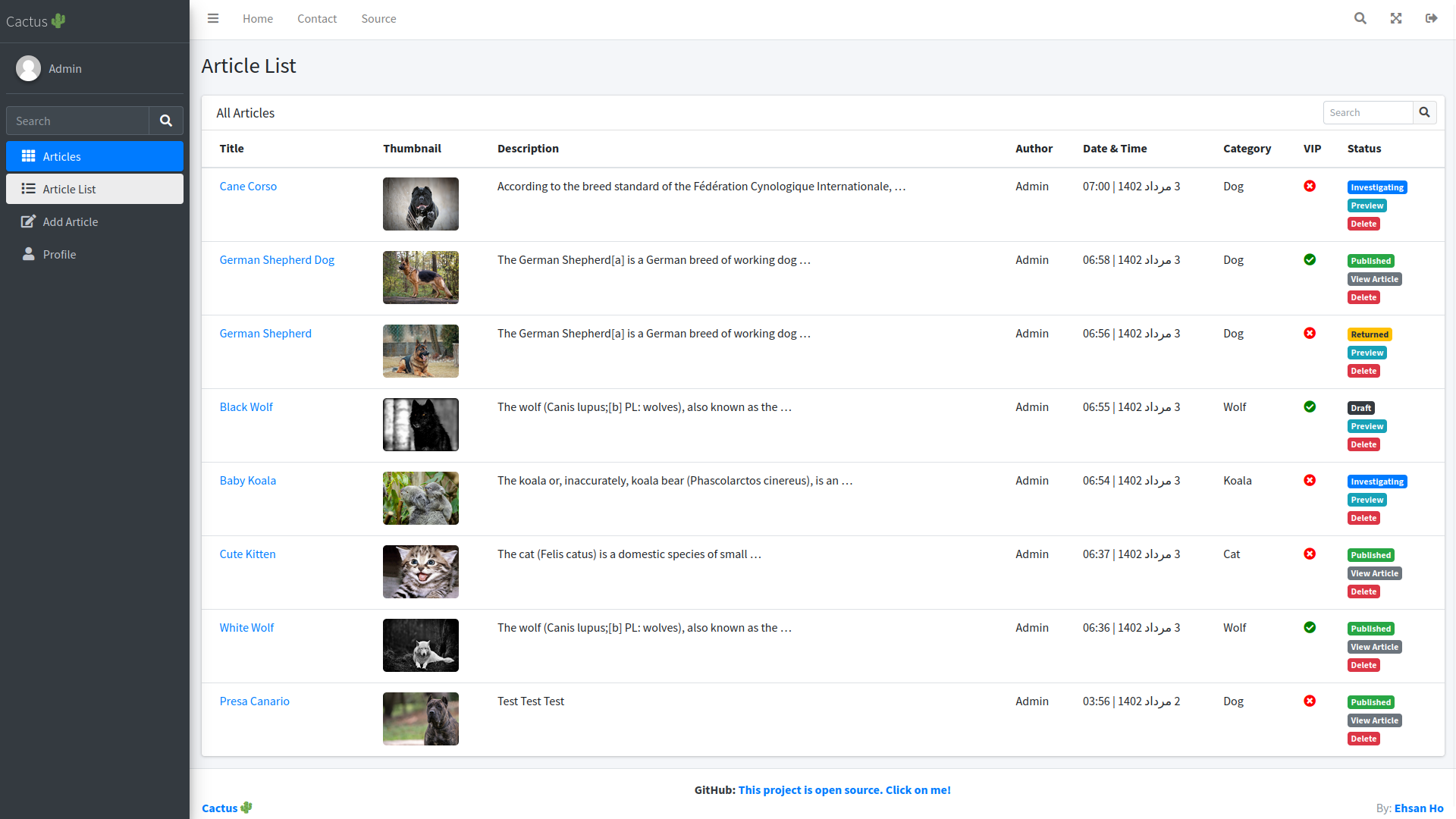Screen dimensions: 1456x819
Task: Expand the Articles menu item
Action: [95, 155]
